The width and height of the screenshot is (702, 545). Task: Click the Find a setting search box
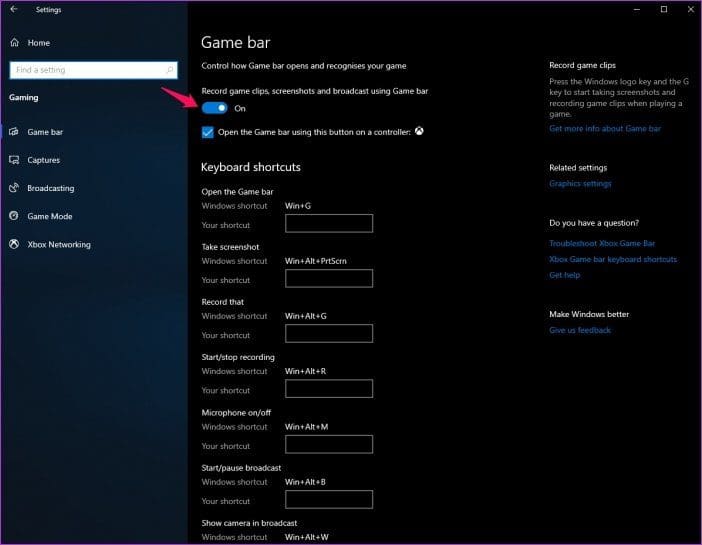(x=93, y=70)
